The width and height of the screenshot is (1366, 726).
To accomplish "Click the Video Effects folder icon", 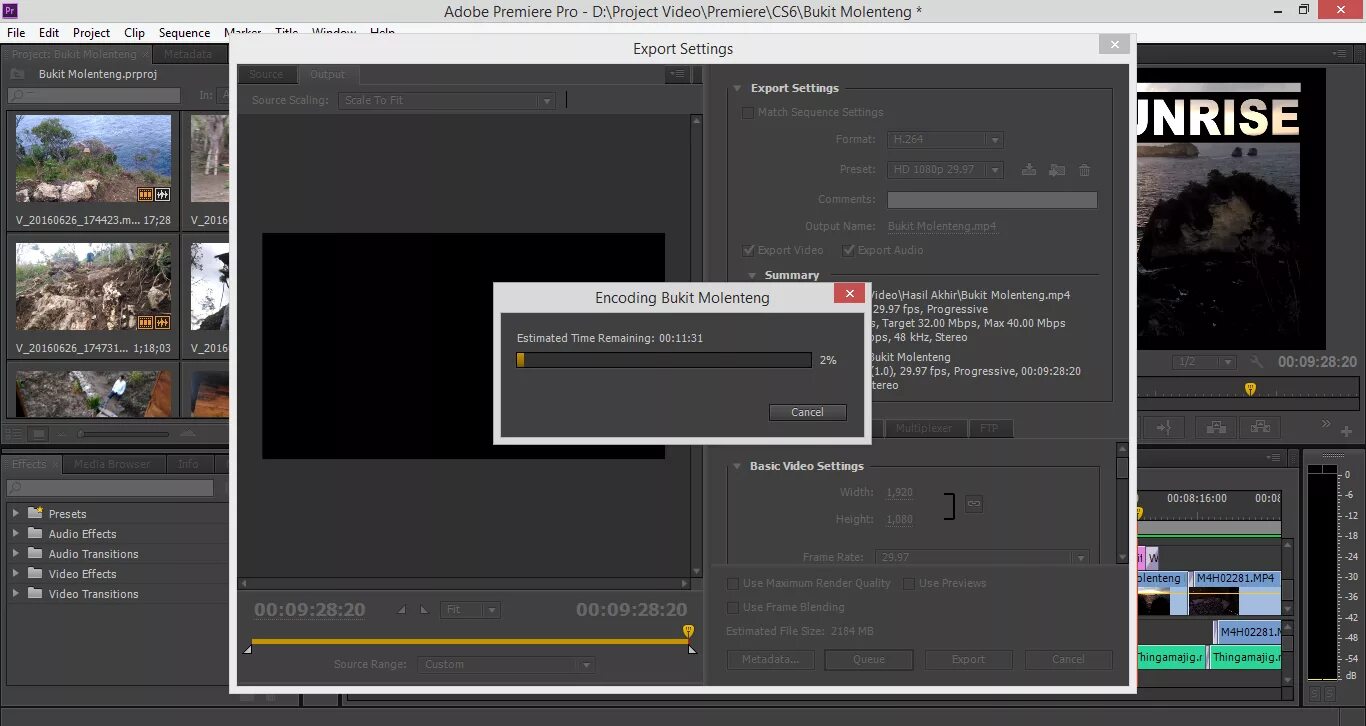I will click(x=35, y=573).
